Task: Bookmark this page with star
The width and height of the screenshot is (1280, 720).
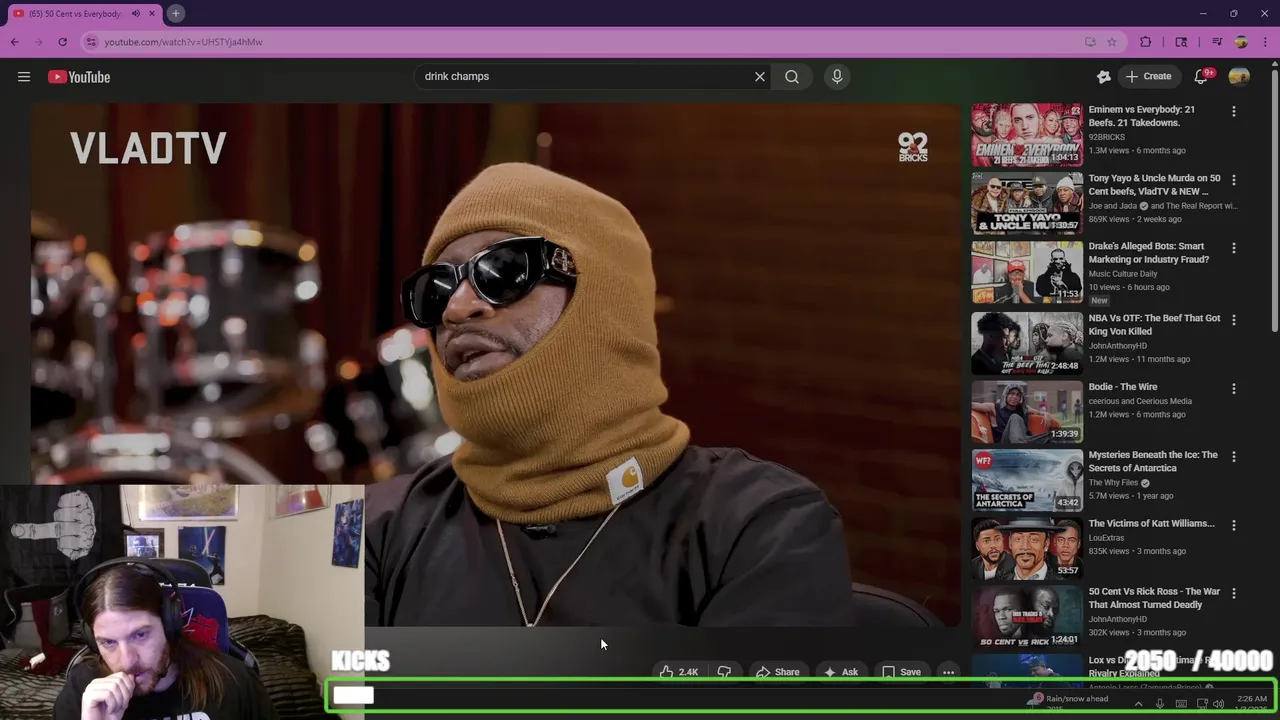Action: [1111, 42]
